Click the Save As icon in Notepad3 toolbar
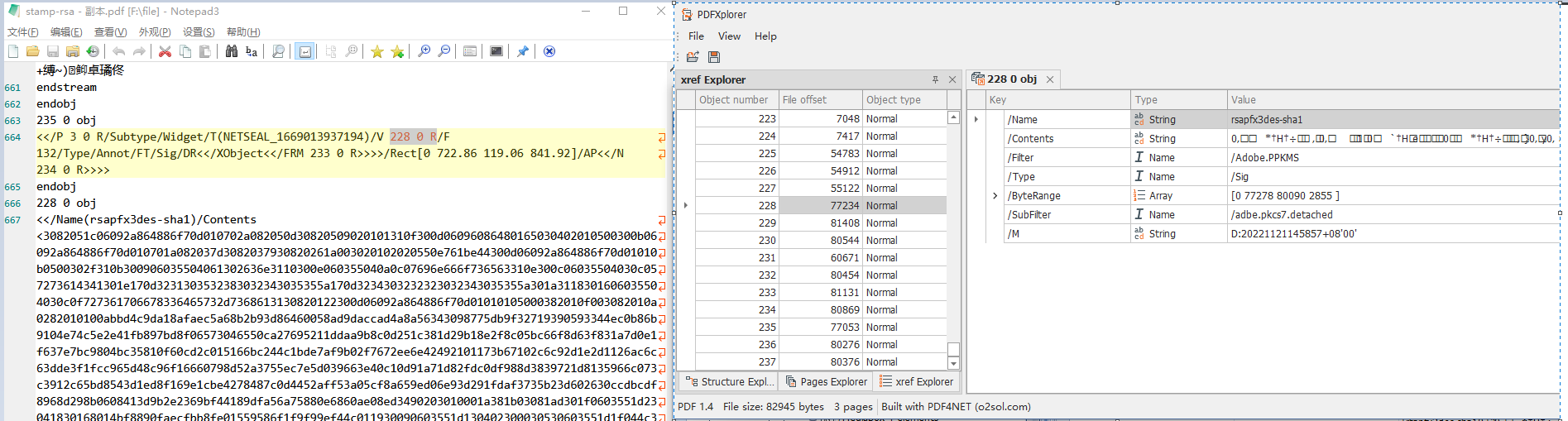 73,51
